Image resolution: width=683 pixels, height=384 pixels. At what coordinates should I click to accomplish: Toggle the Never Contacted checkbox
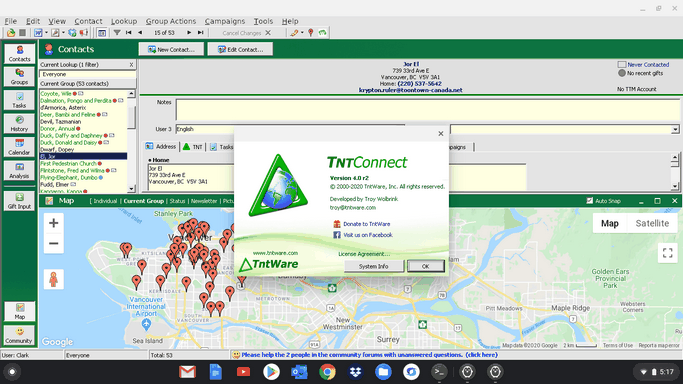[x=622, y=64]
